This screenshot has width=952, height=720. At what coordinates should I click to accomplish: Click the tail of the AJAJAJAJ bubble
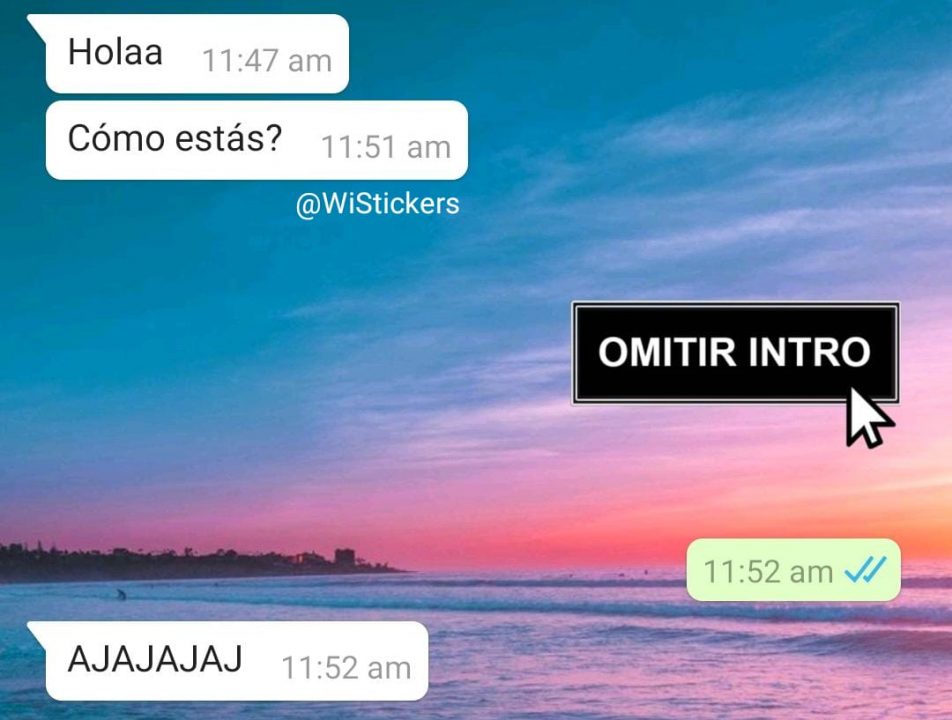[37, 630]
